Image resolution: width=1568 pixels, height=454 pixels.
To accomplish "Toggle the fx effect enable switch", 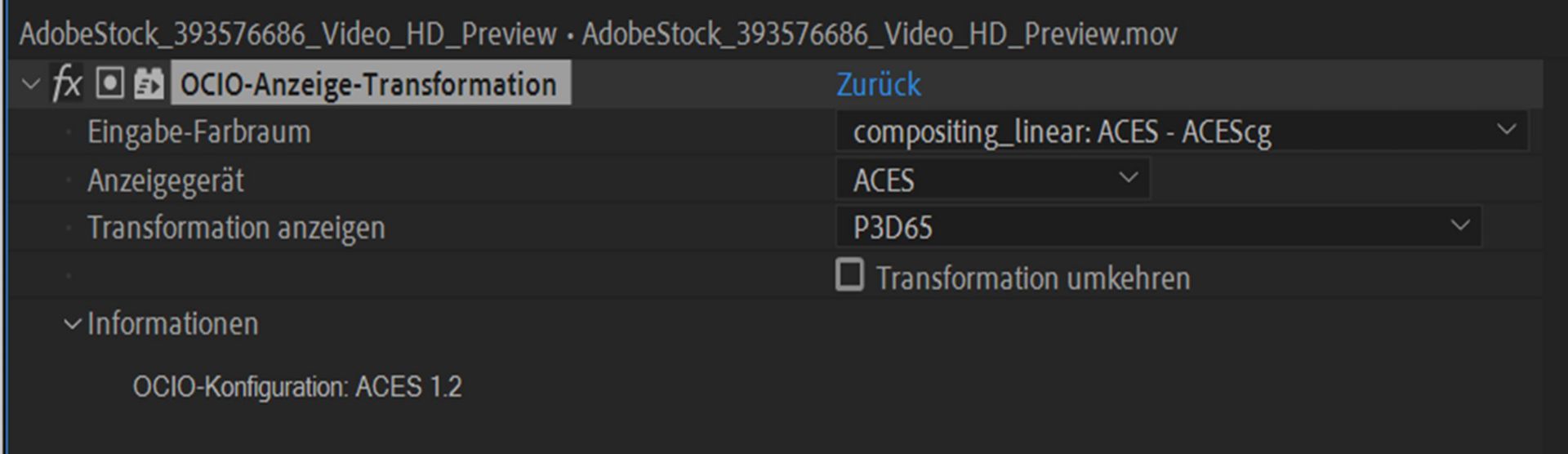I will point(67,84).
